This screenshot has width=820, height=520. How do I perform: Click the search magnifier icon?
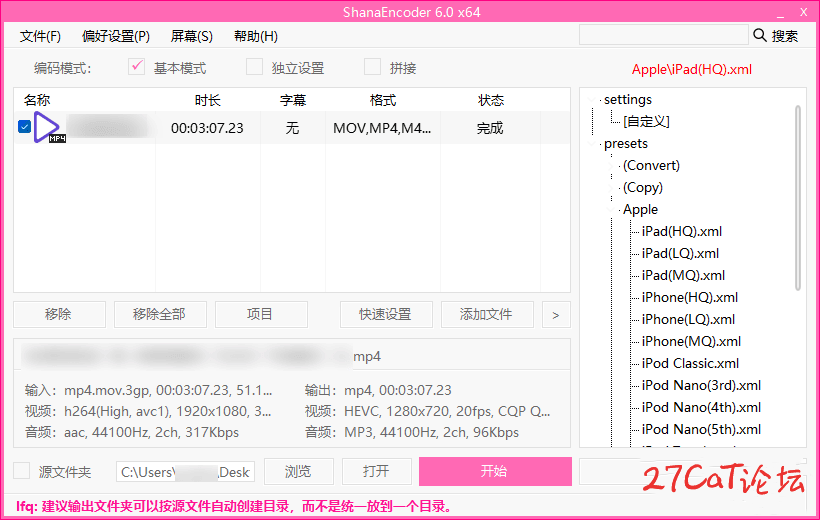point(759,35)
